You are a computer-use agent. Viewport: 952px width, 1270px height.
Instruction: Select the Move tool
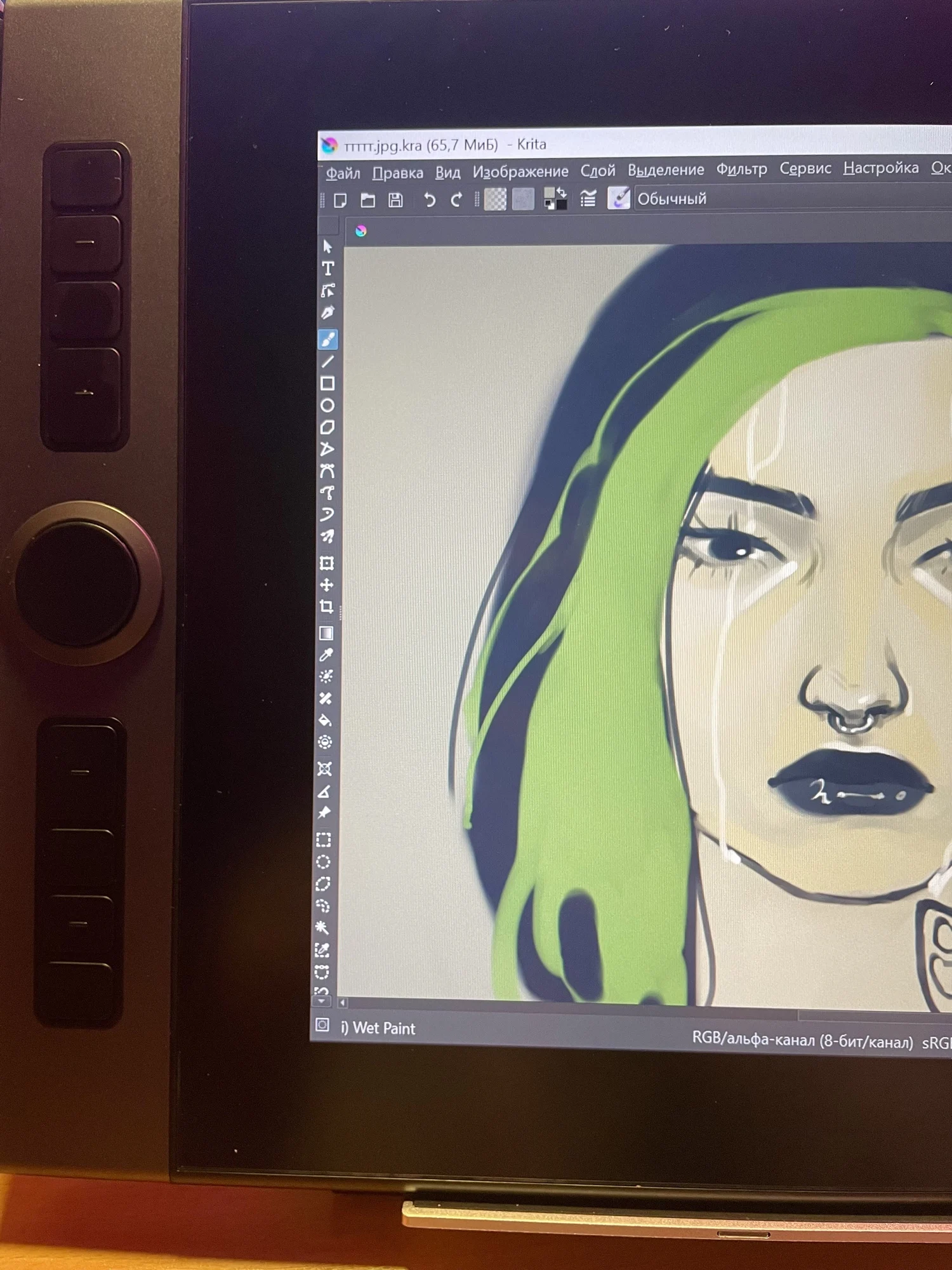(327, 585)
